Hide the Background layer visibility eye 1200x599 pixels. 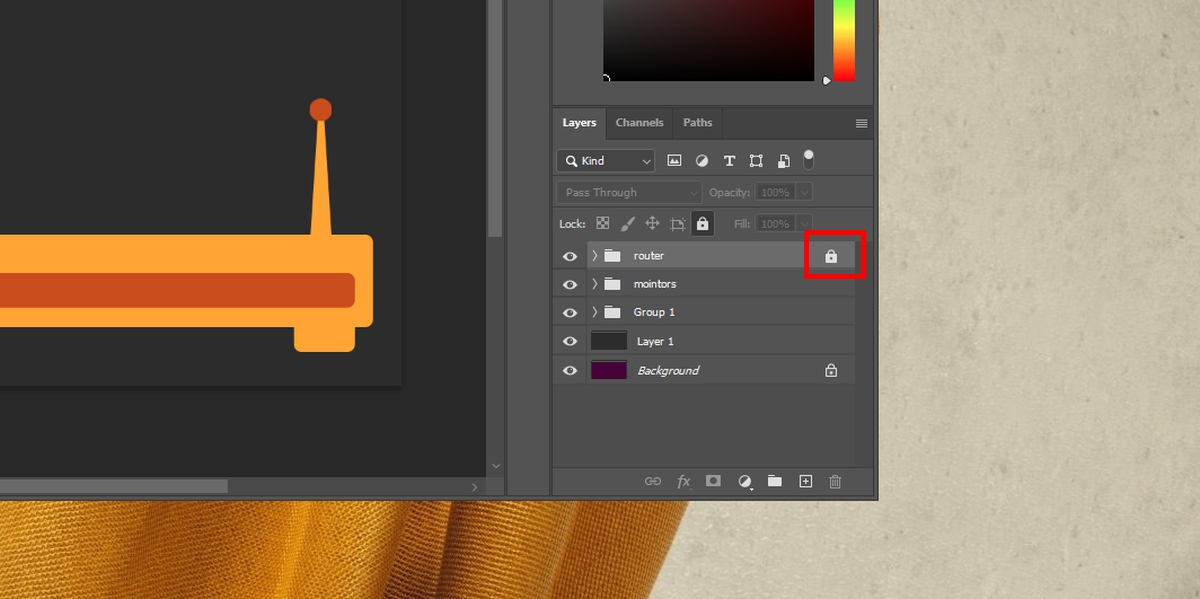[x=570, y=371]
